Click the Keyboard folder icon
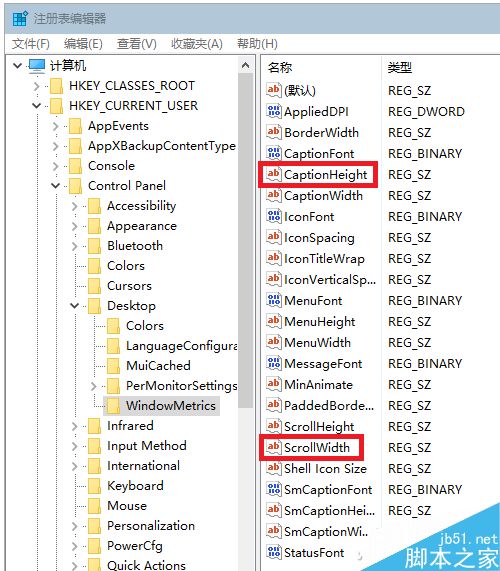 (x=94, y=486)
